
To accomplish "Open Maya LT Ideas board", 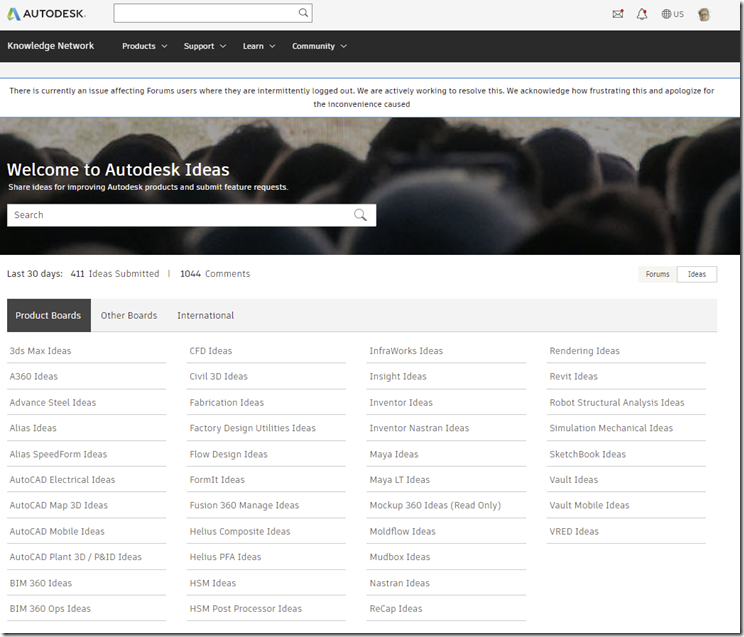I will pos(400,480).
